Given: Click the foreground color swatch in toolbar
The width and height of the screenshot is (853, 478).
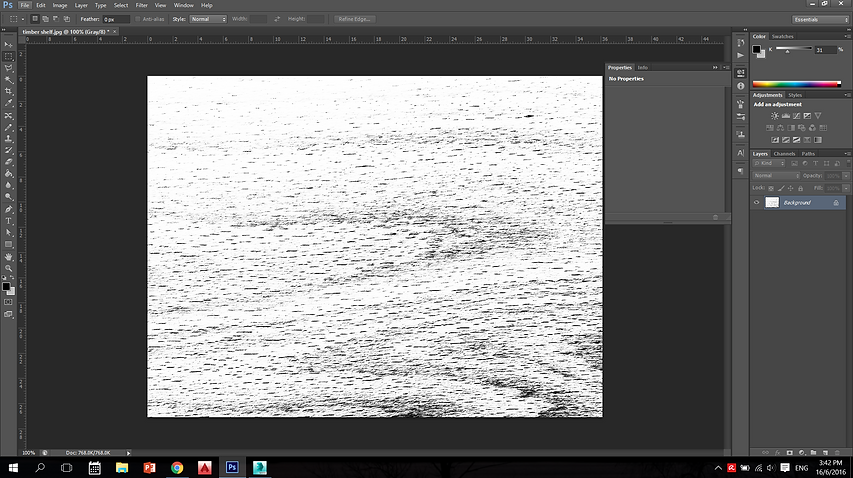Looking at the screenshot, I should (6, 287).
